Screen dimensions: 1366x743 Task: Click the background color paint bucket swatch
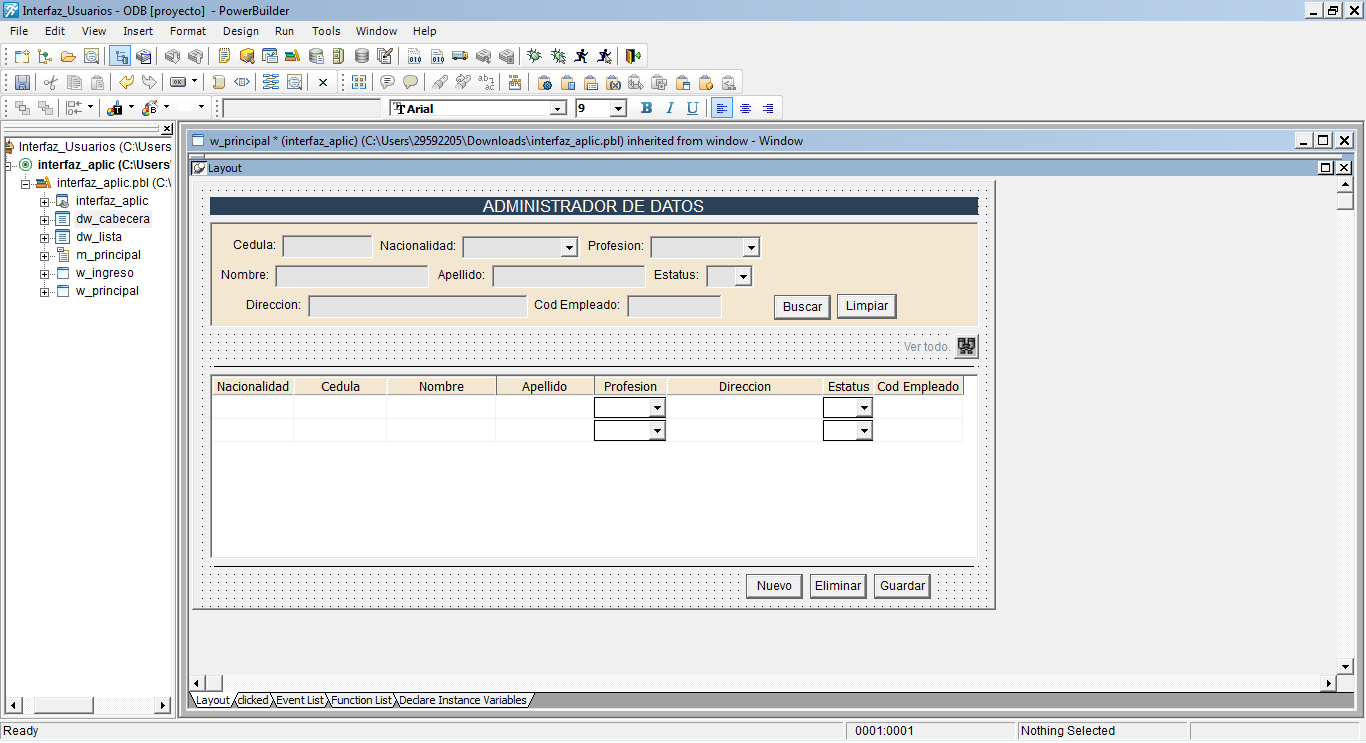(150, 108)
